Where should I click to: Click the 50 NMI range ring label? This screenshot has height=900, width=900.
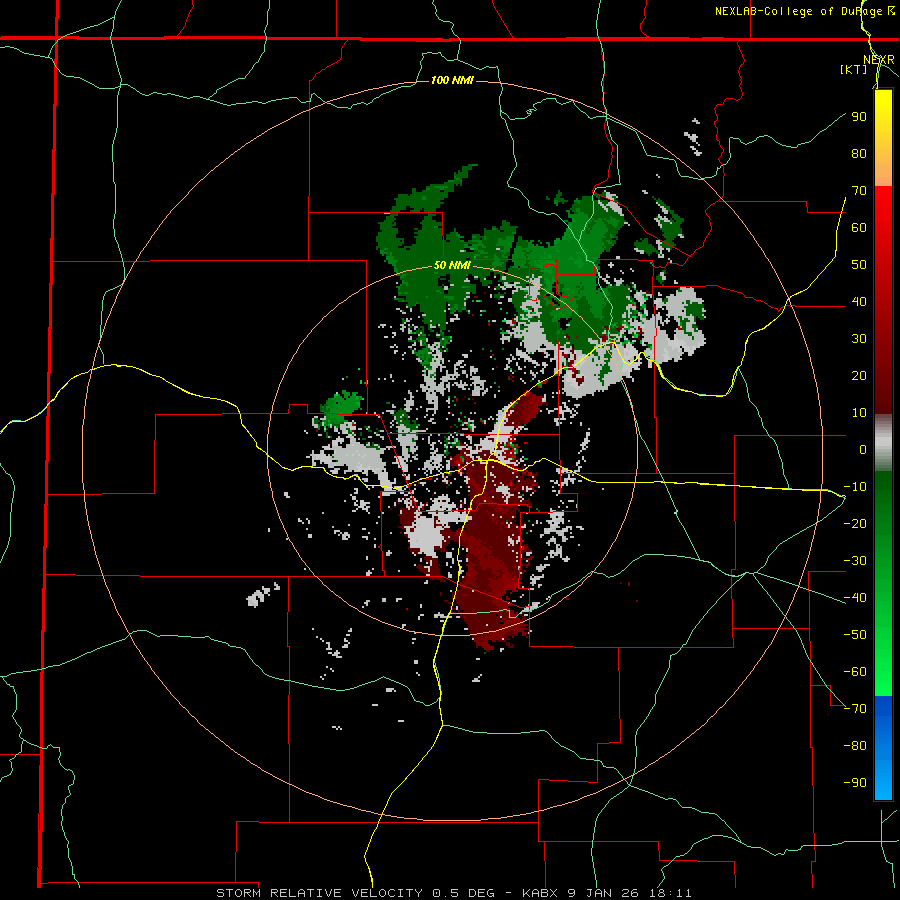(x=452, y=265)
